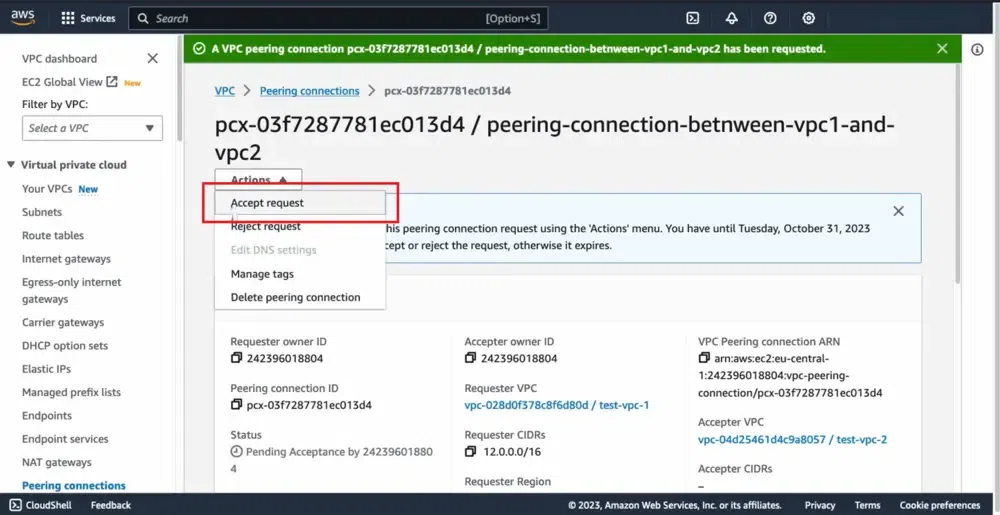Close the VPC sidebar navigation
Screen dimensions: 1000x515
[x=152, y=59]
